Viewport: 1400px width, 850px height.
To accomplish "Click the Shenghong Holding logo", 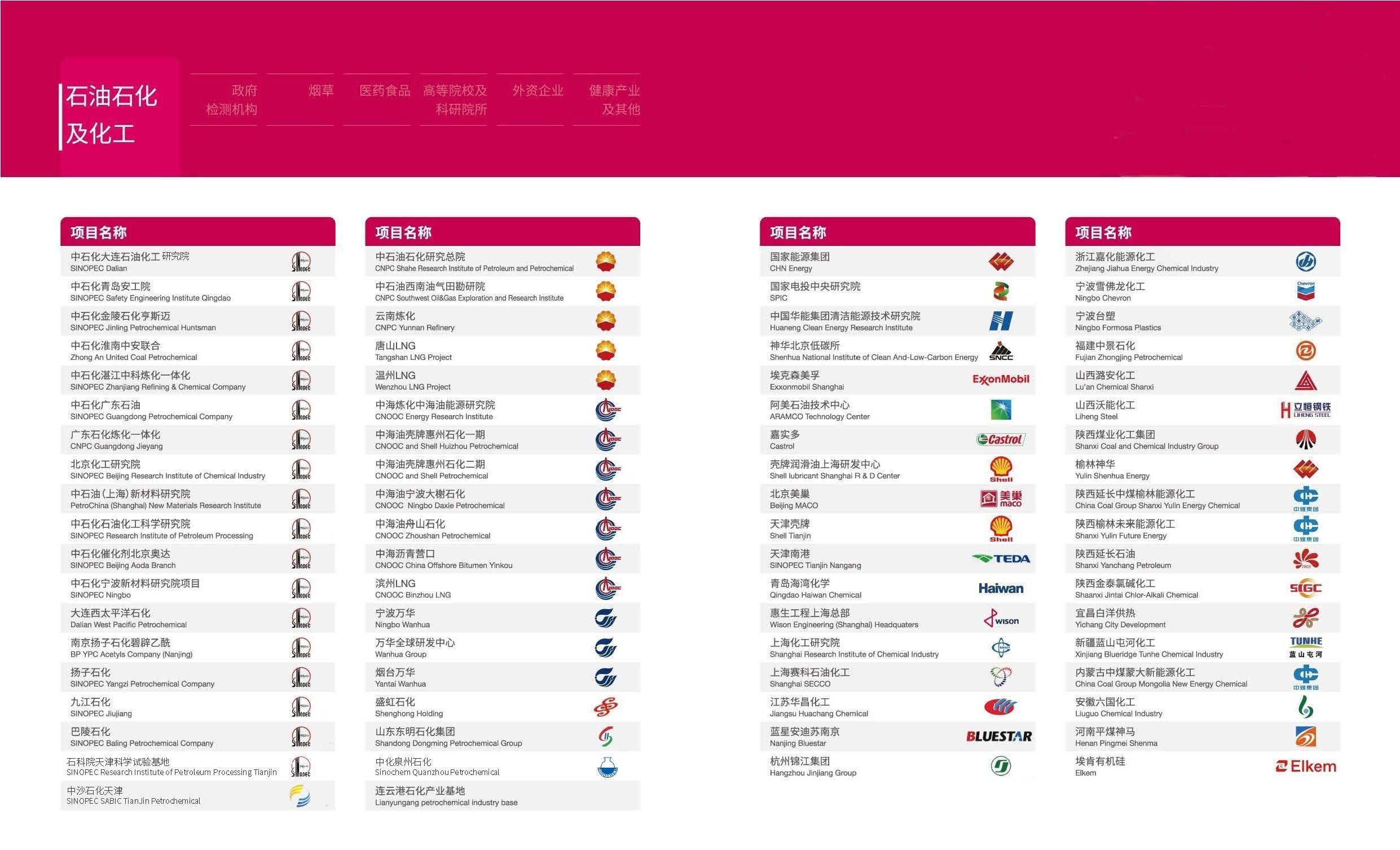I will [x=606, y=707].
